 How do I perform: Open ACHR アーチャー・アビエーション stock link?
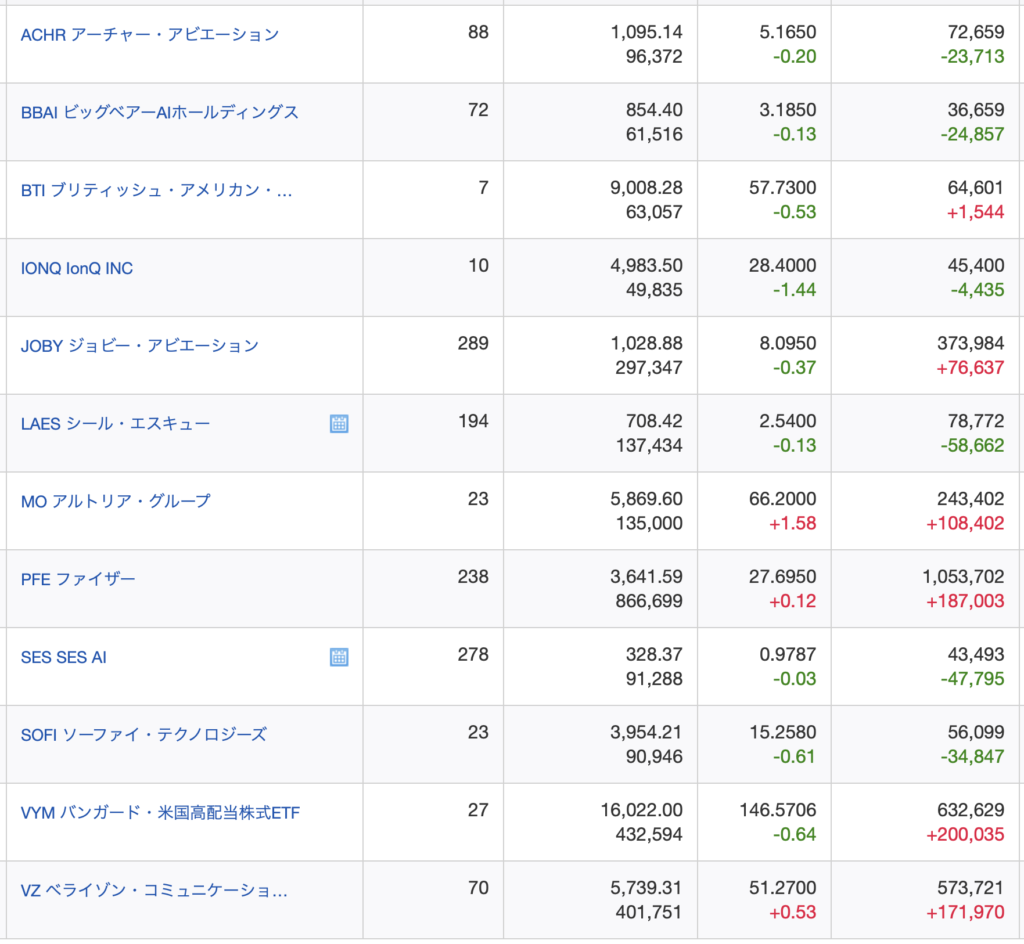[x=150, y=34]
